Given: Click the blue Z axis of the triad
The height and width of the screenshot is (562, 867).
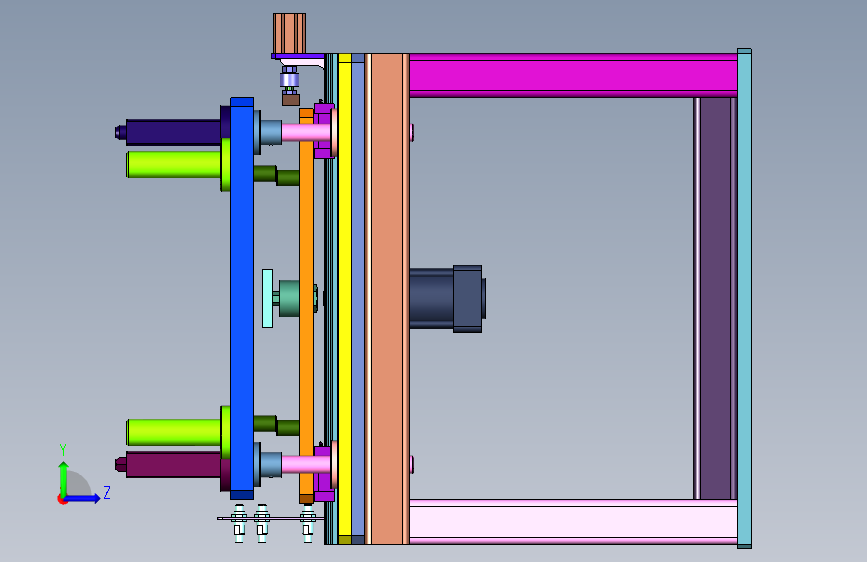Looking at the screenshot, I should click(x=83, y=498).
